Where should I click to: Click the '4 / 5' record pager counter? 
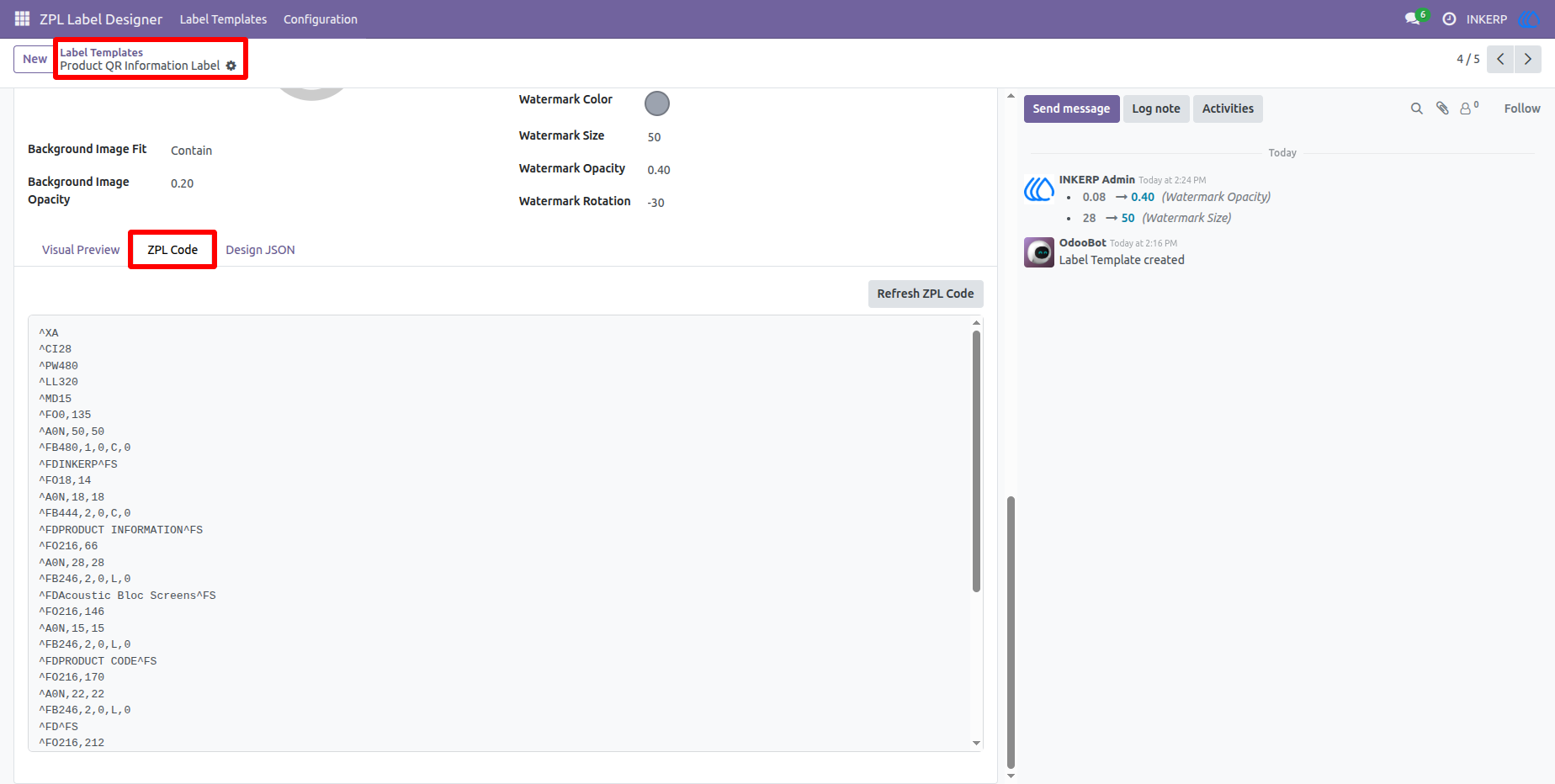click(x=1467, y=59)
